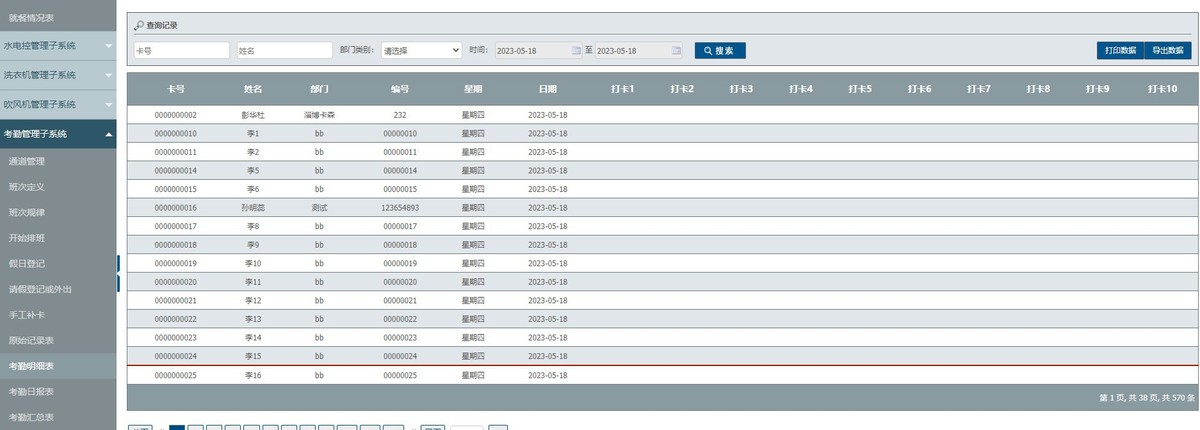Select name cell 李2
1200x430 pixels.
[253, 152]
